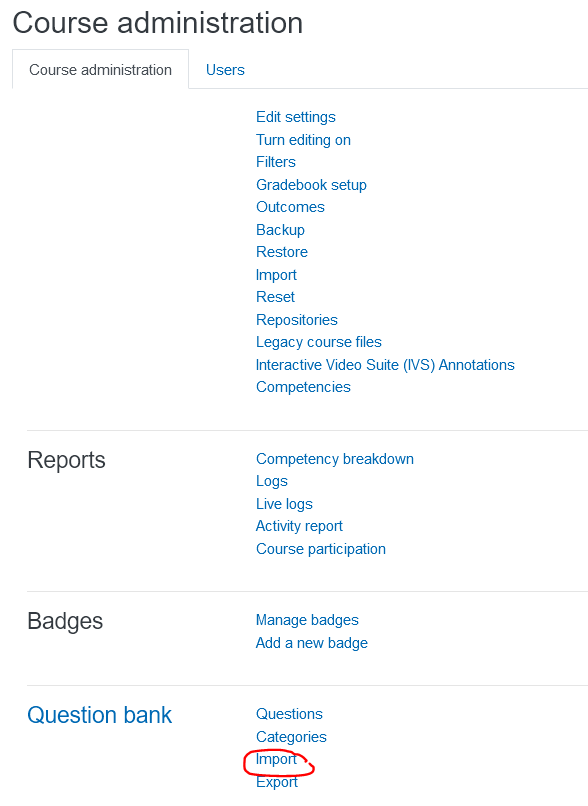
Task: Open Edit settings link
Action: (x=296, y=117)
